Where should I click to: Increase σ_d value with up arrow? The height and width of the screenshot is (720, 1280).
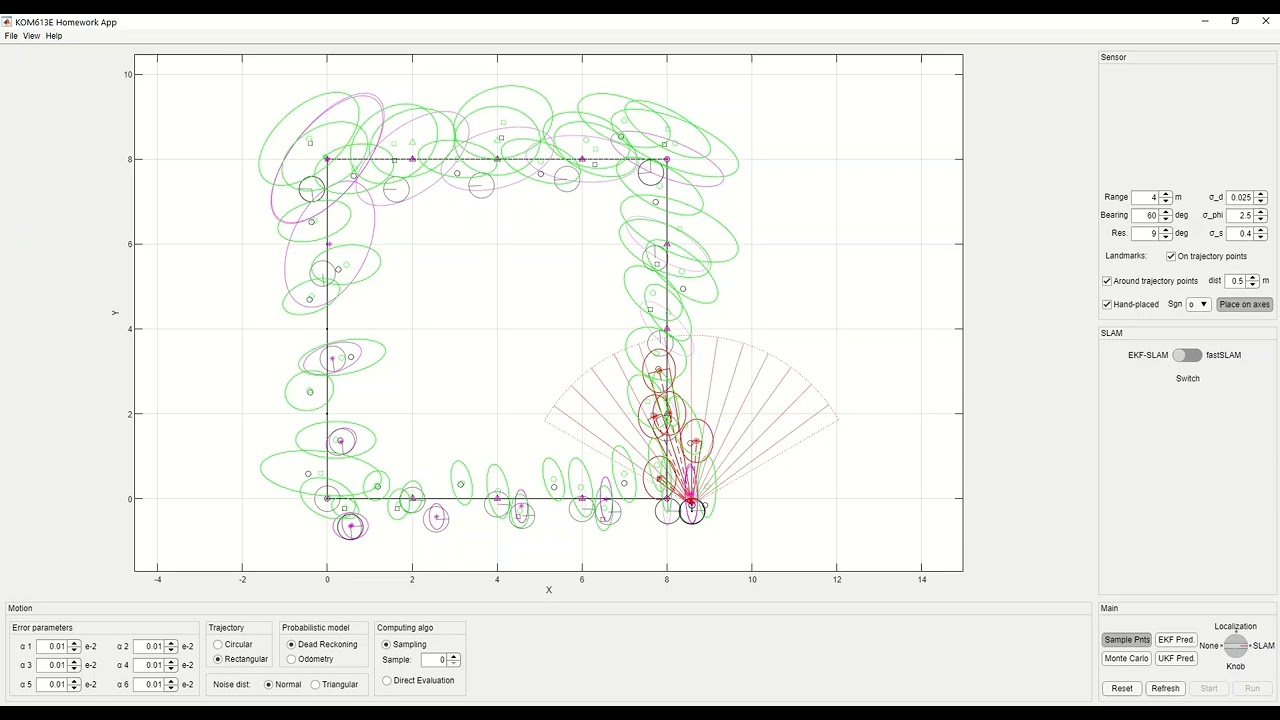(x=1261, y=195)
